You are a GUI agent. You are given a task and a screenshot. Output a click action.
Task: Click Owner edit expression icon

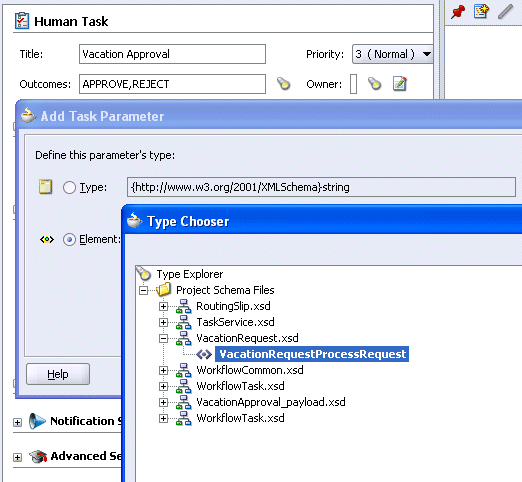400,84
